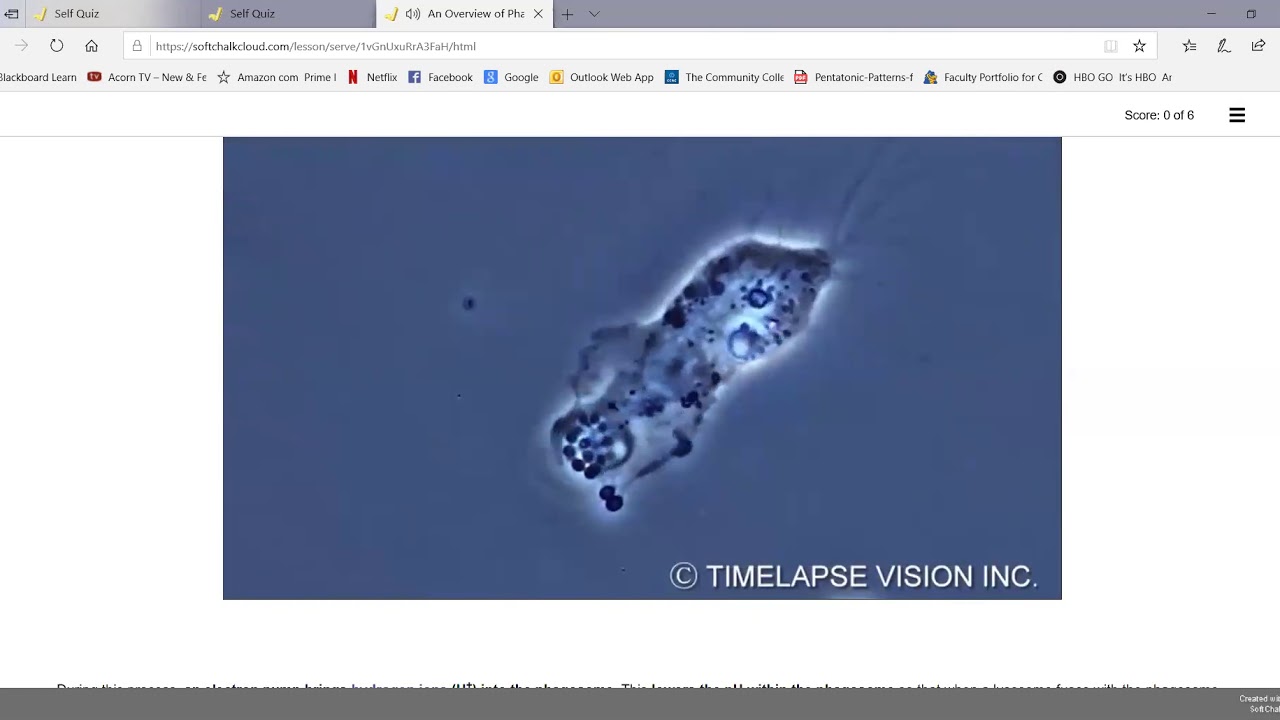Add this page to favorites star
Screen dimensions: 1280x720
click(1139, 46)
